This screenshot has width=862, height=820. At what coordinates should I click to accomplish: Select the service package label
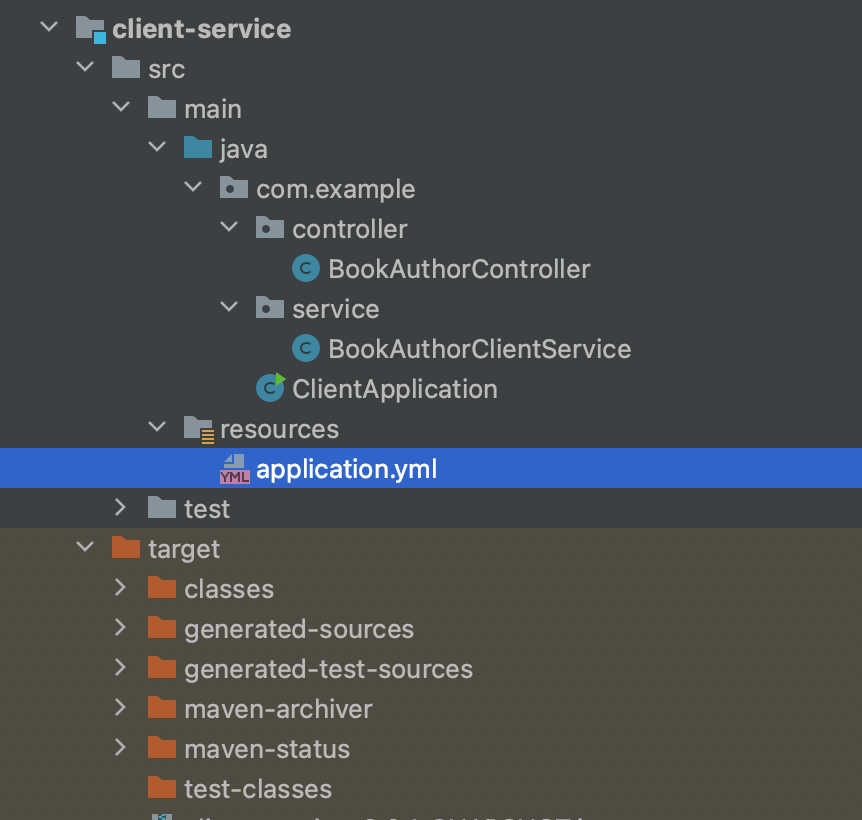pos(335,309)
